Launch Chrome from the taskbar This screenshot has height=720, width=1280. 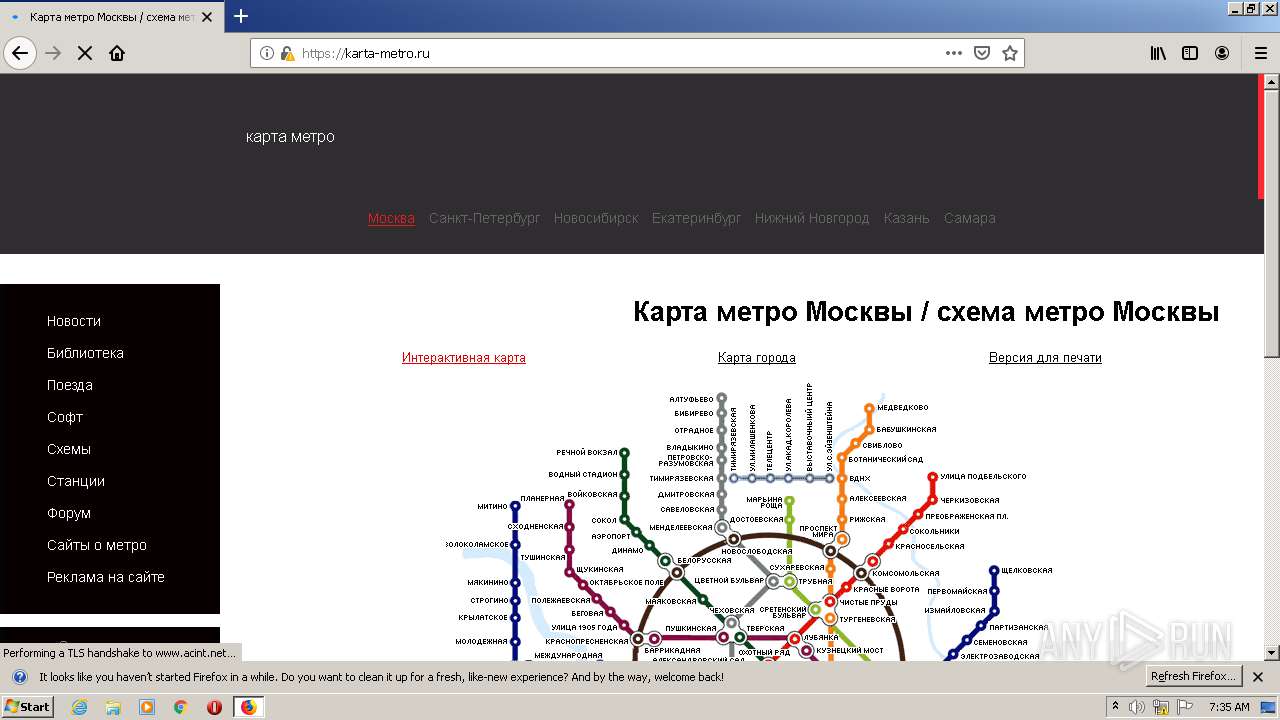pyautogui.click(x=181, y=707)
